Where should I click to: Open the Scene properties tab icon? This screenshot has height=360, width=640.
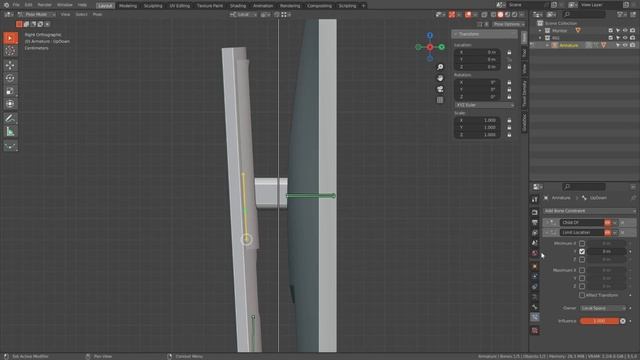point(535,243)
